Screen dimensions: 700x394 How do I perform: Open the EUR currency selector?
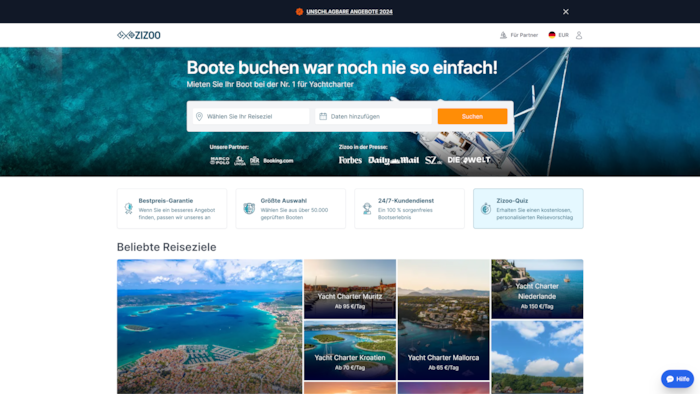pyautogui.click(x=563, y=35)
